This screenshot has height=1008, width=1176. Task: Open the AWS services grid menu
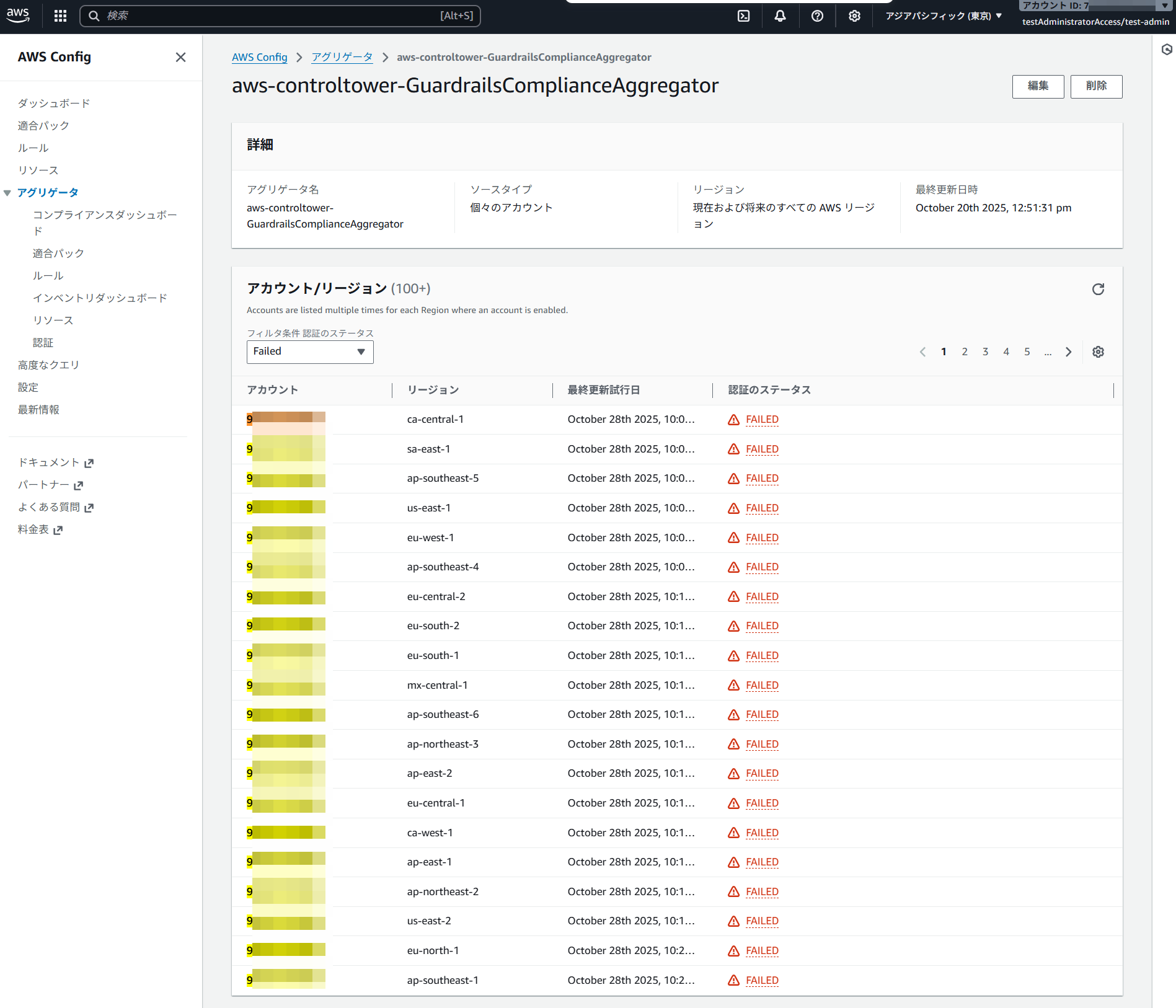(x=60, y=16)
